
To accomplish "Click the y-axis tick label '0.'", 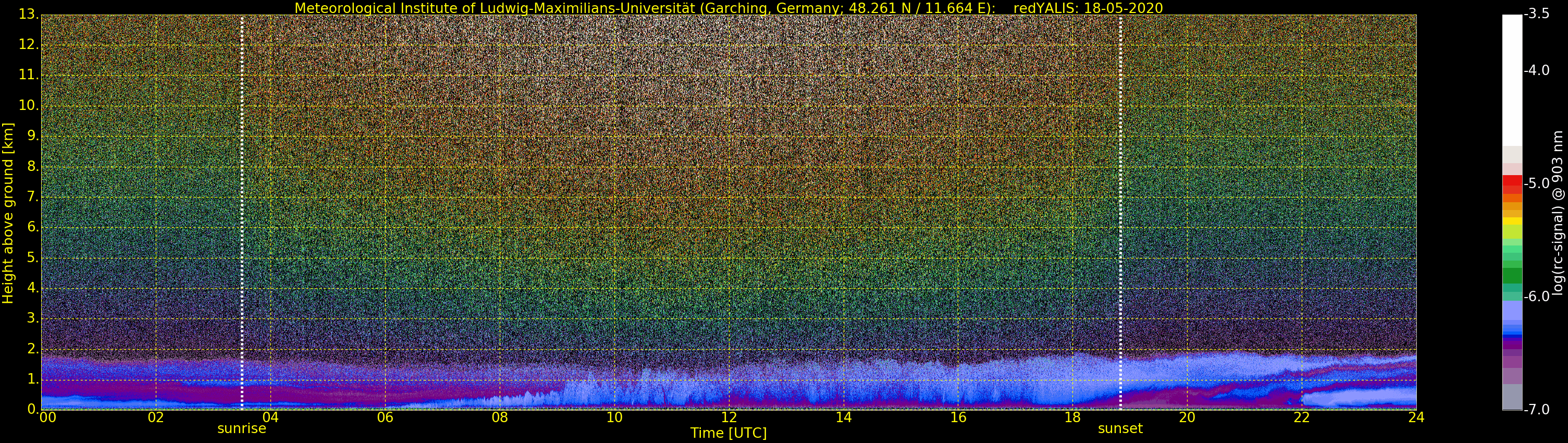I will point(33,409).
